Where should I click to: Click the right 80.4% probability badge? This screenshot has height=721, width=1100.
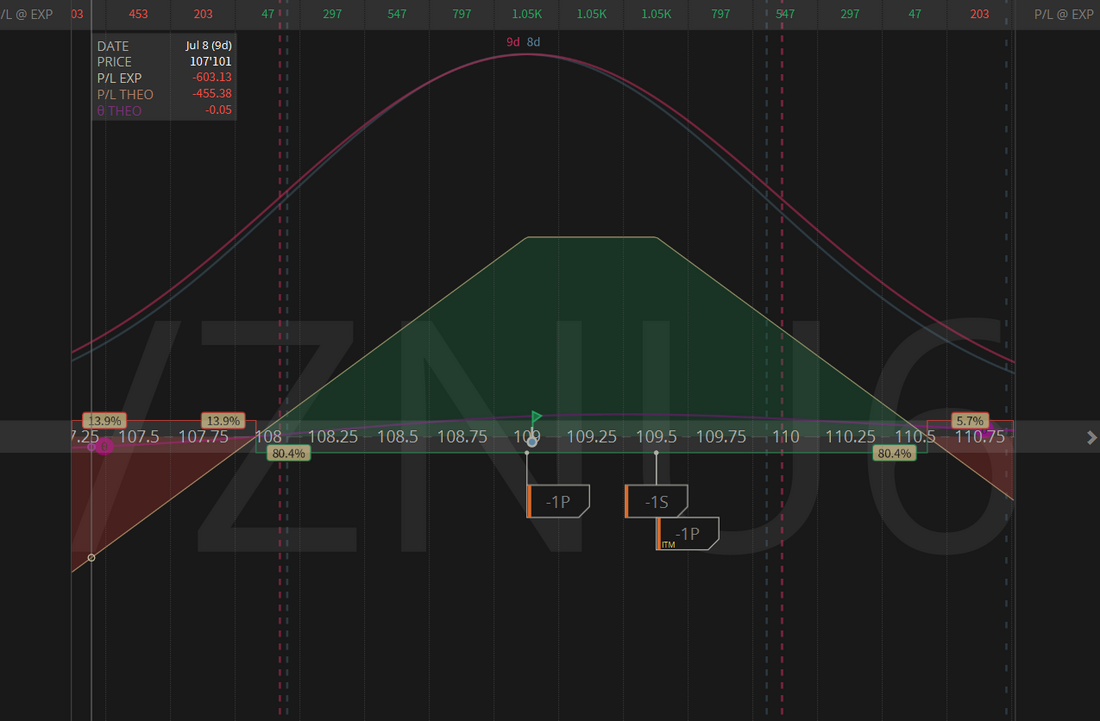894,454
